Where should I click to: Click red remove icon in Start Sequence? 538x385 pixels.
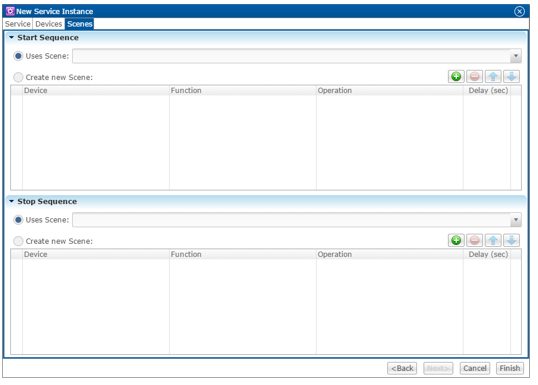(475, 77)
